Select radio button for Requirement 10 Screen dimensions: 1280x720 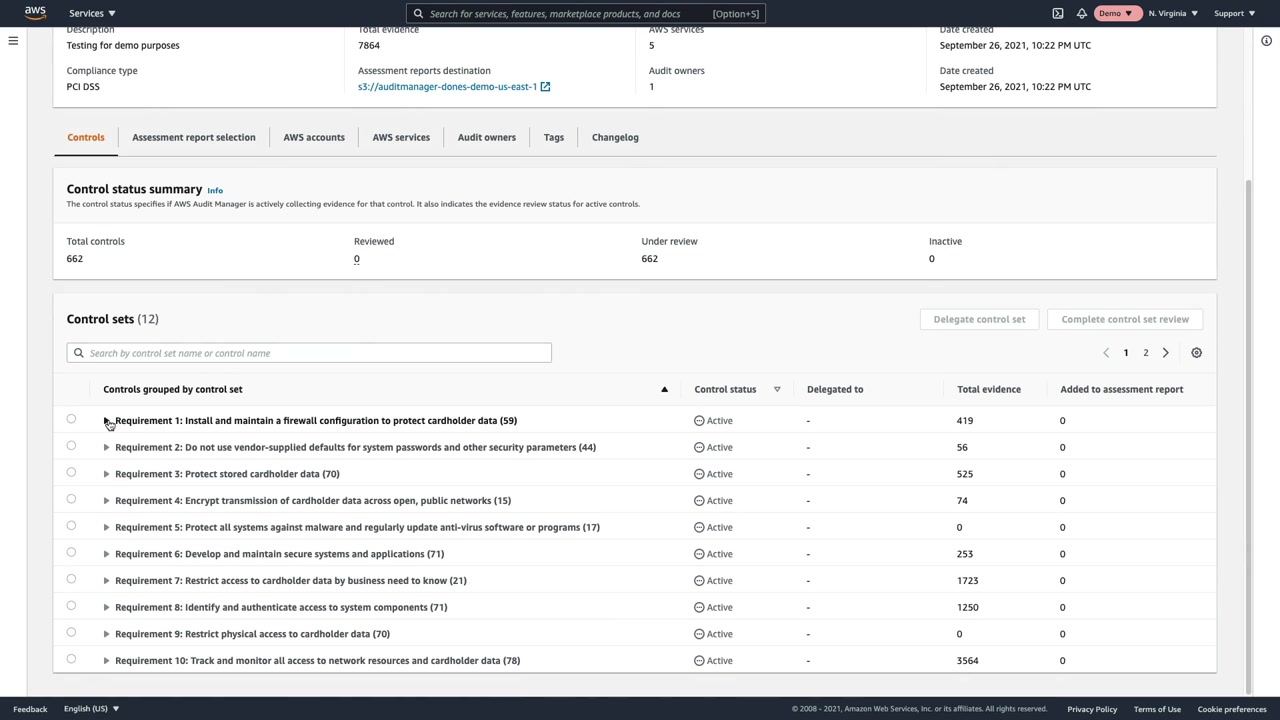71,659
